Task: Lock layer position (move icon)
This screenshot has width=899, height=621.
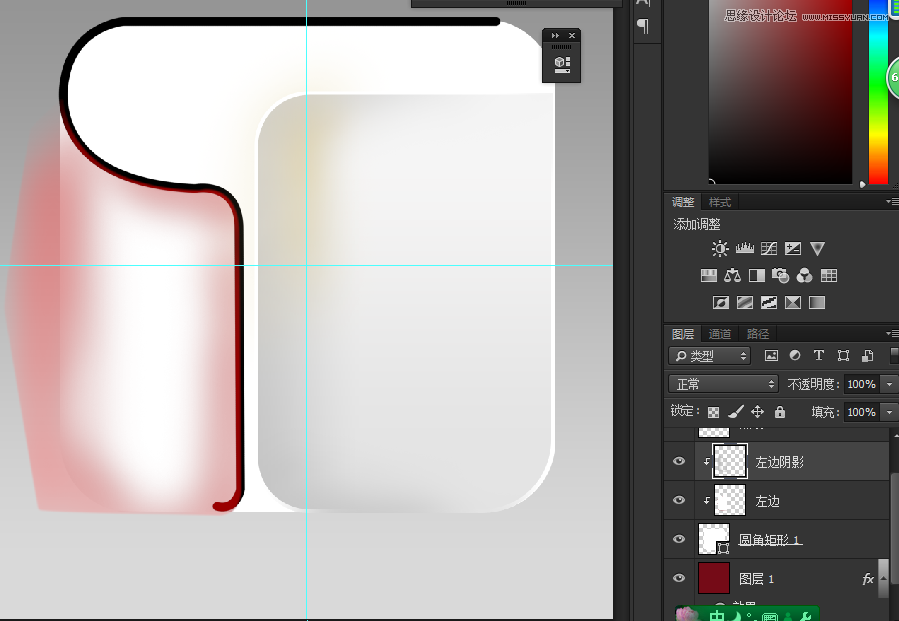Action: pyautogui.click(x=757, y=412)
